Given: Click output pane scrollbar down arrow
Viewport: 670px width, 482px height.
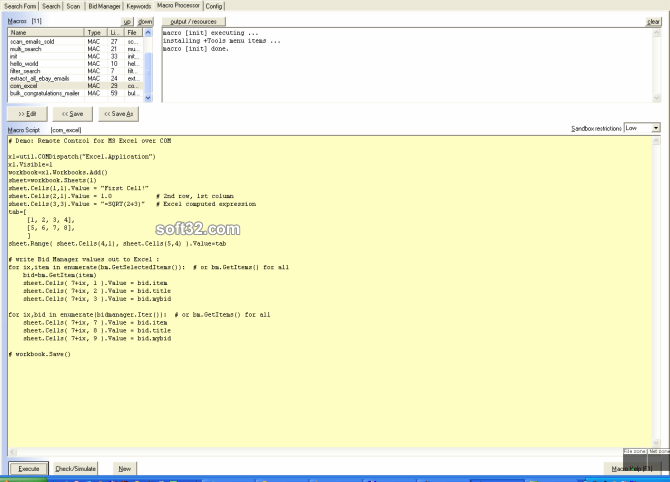Looking at the screenshot, I should [657, 98].
